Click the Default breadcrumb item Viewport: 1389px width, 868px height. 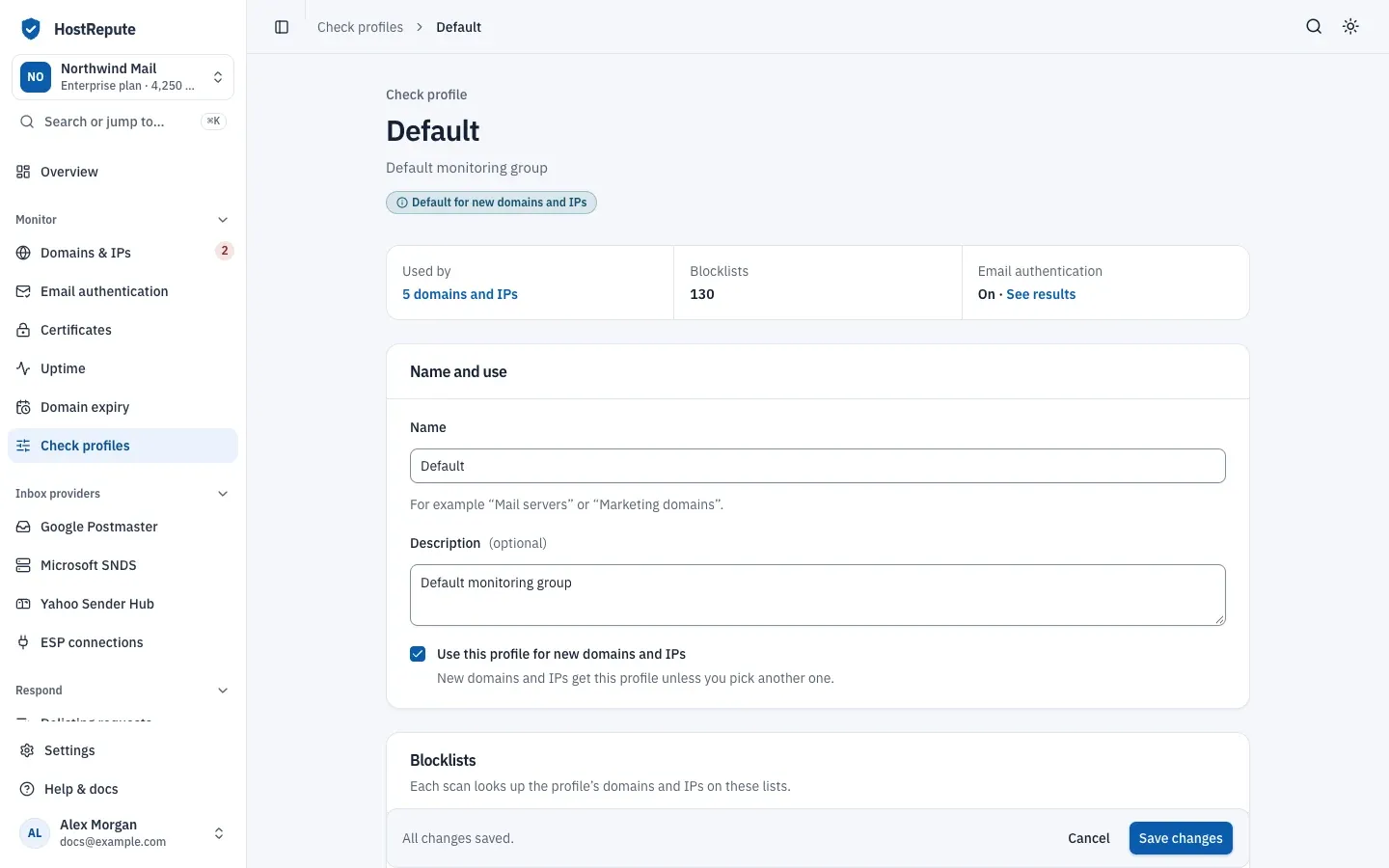458,27
